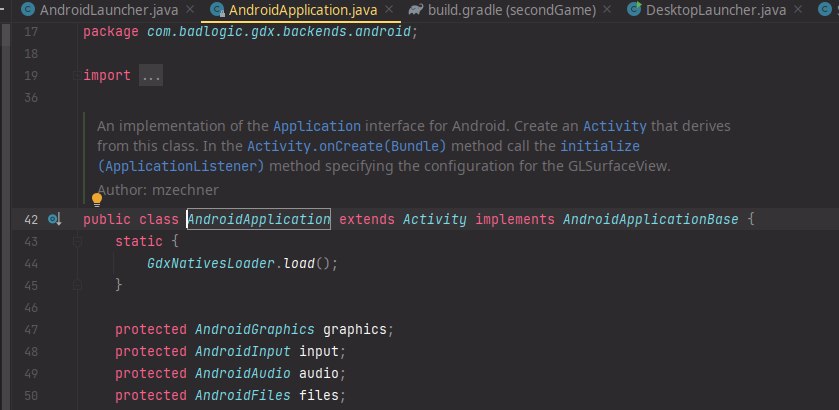Click the AndroidLauncher.java class file icon
The height and width of the screenshot is (410, 839).
(x=28, y=9)
